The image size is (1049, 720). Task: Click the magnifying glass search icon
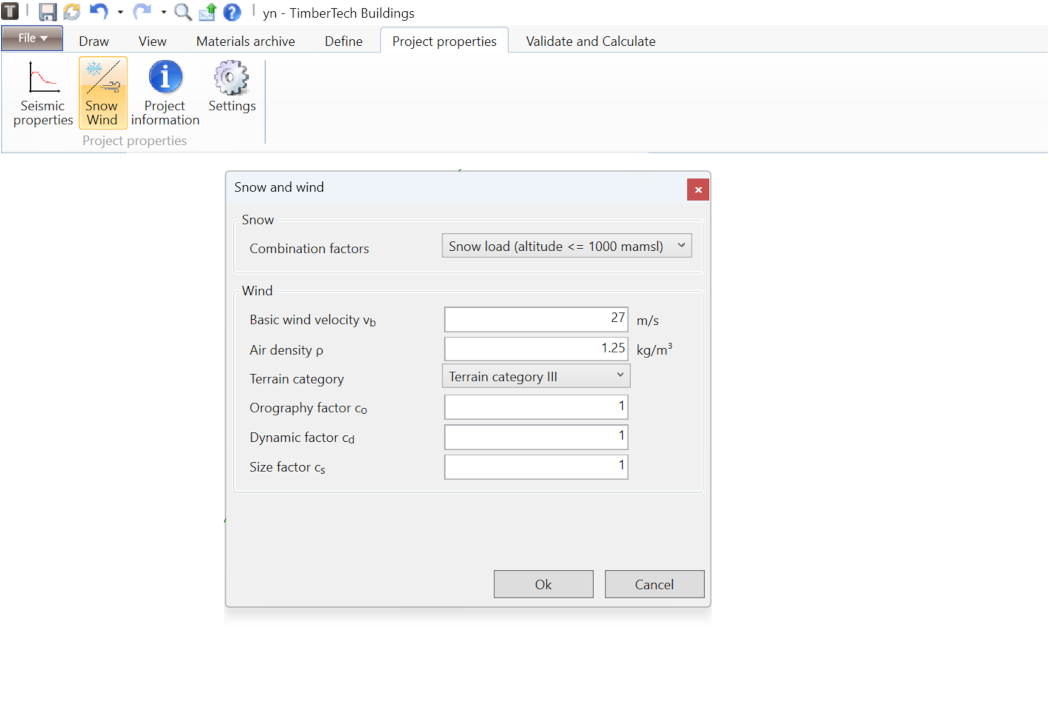click(x=183, y=12)
